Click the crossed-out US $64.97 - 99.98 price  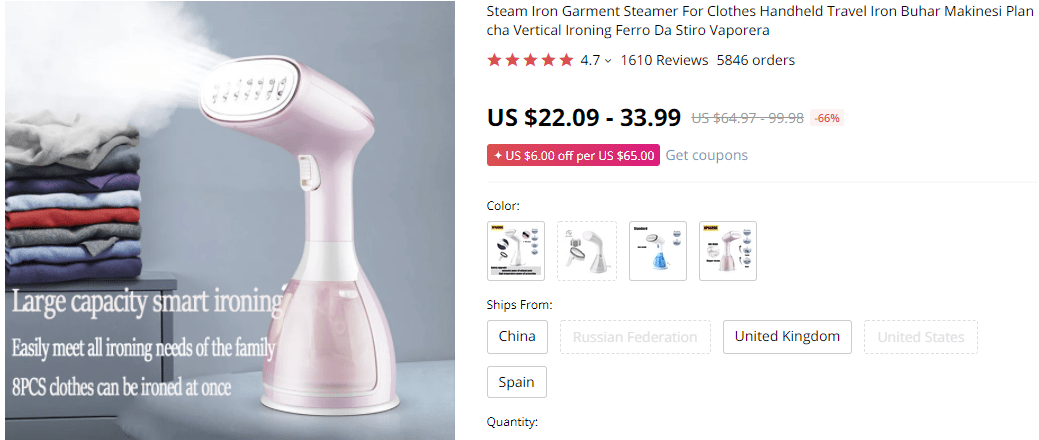tap(747, 118)
